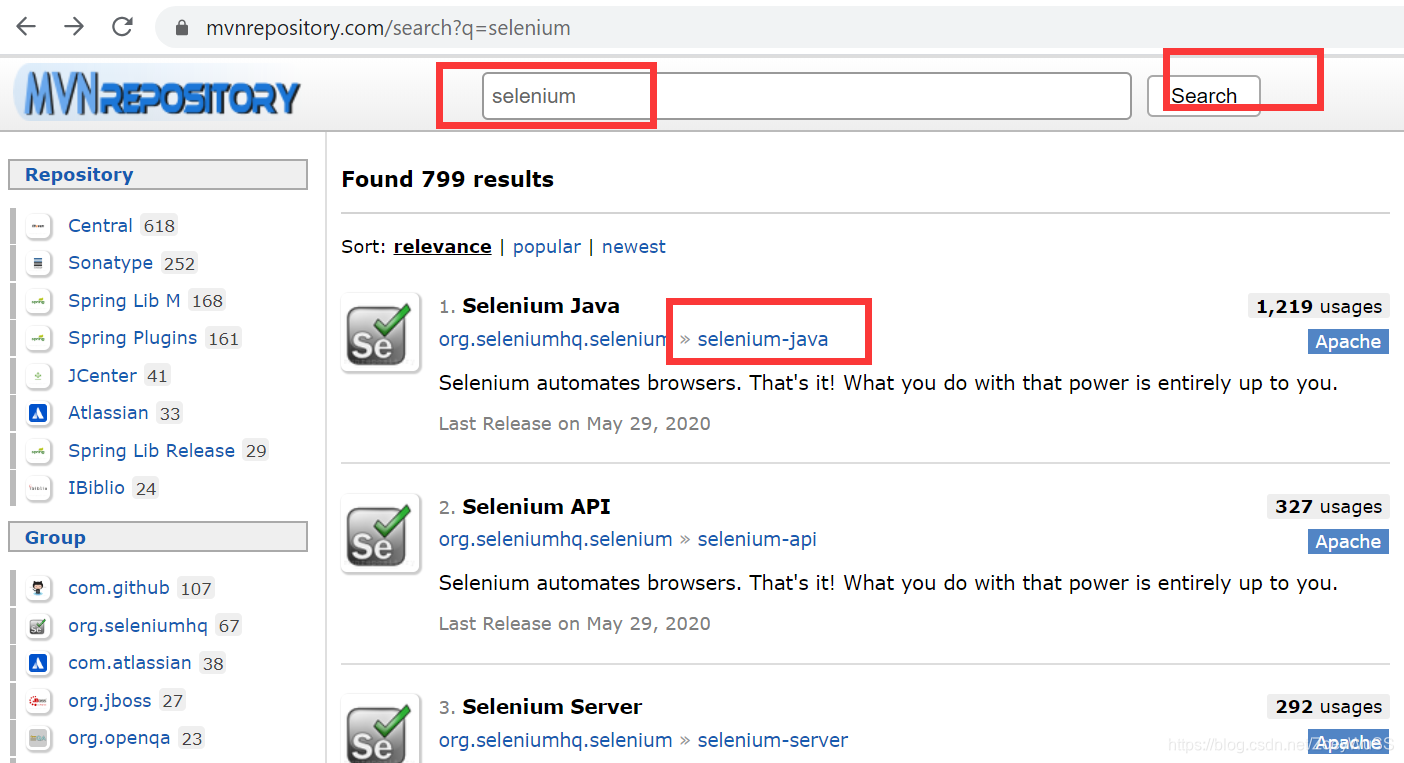Open the Selenium Server result logo
Image resolution: width=1404 pixels, height=763 pixels.
380,728
